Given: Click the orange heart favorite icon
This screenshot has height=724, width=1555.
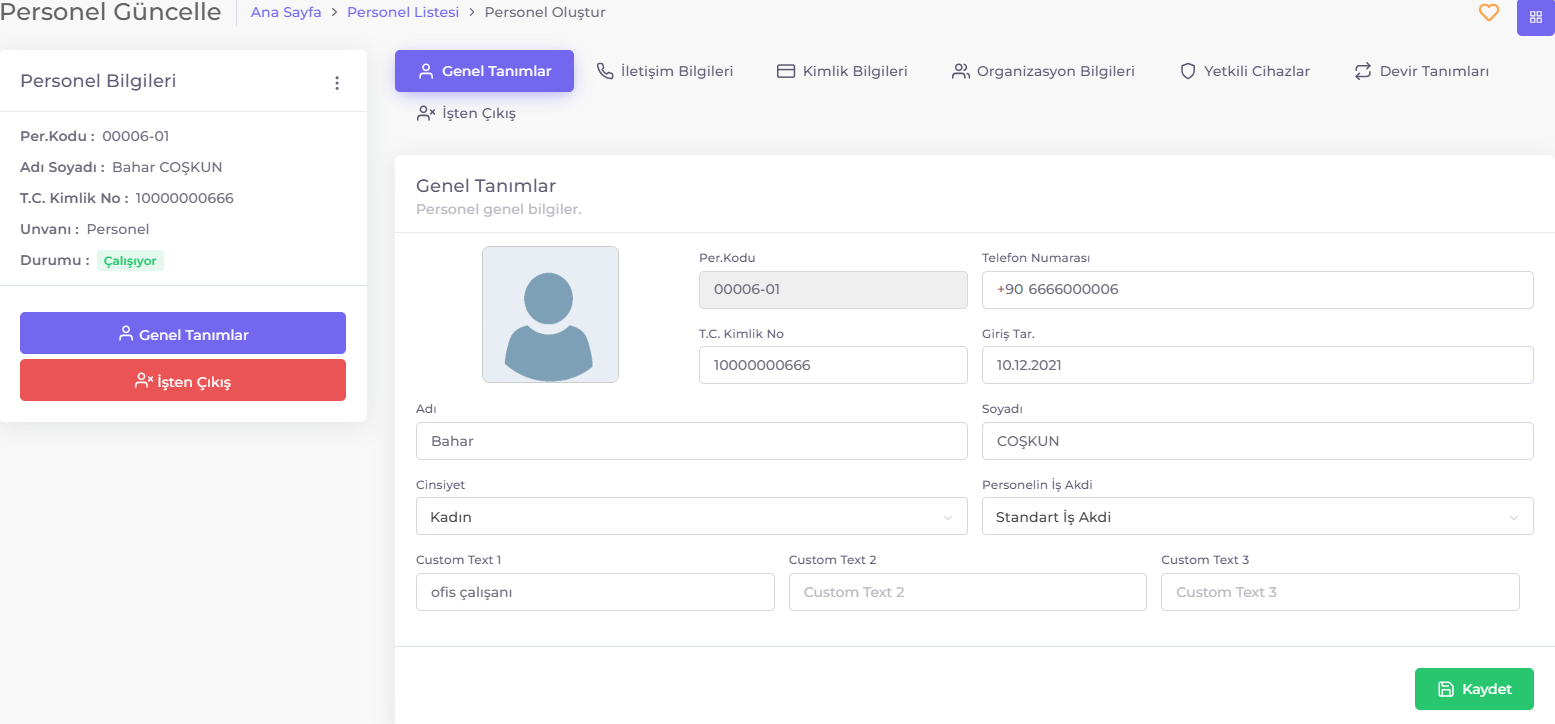Looking at the screenshot, I should point(1489,13).
